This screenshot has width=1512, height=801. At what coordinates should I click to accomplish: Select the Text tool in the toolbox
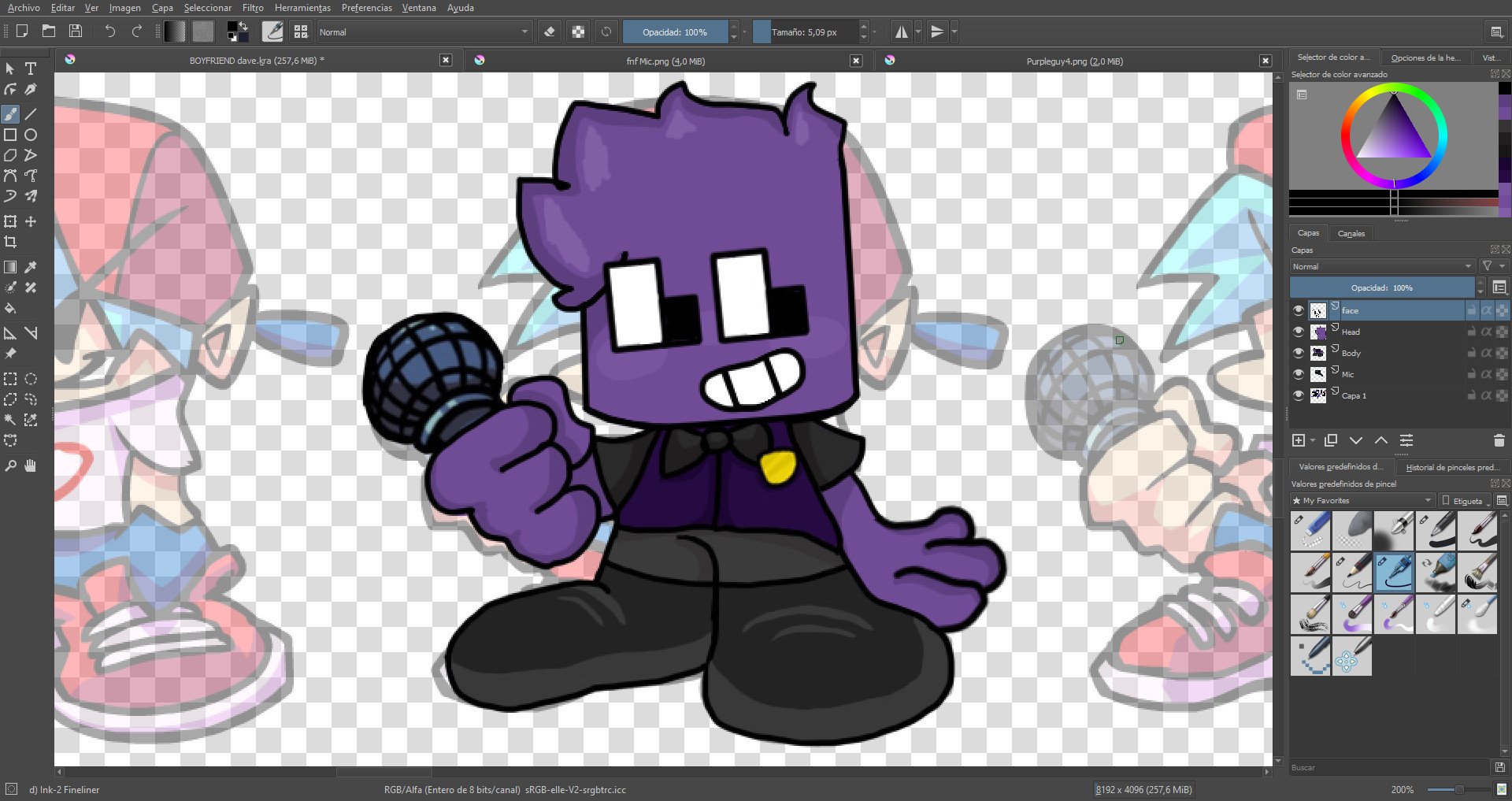coord(31,69)
